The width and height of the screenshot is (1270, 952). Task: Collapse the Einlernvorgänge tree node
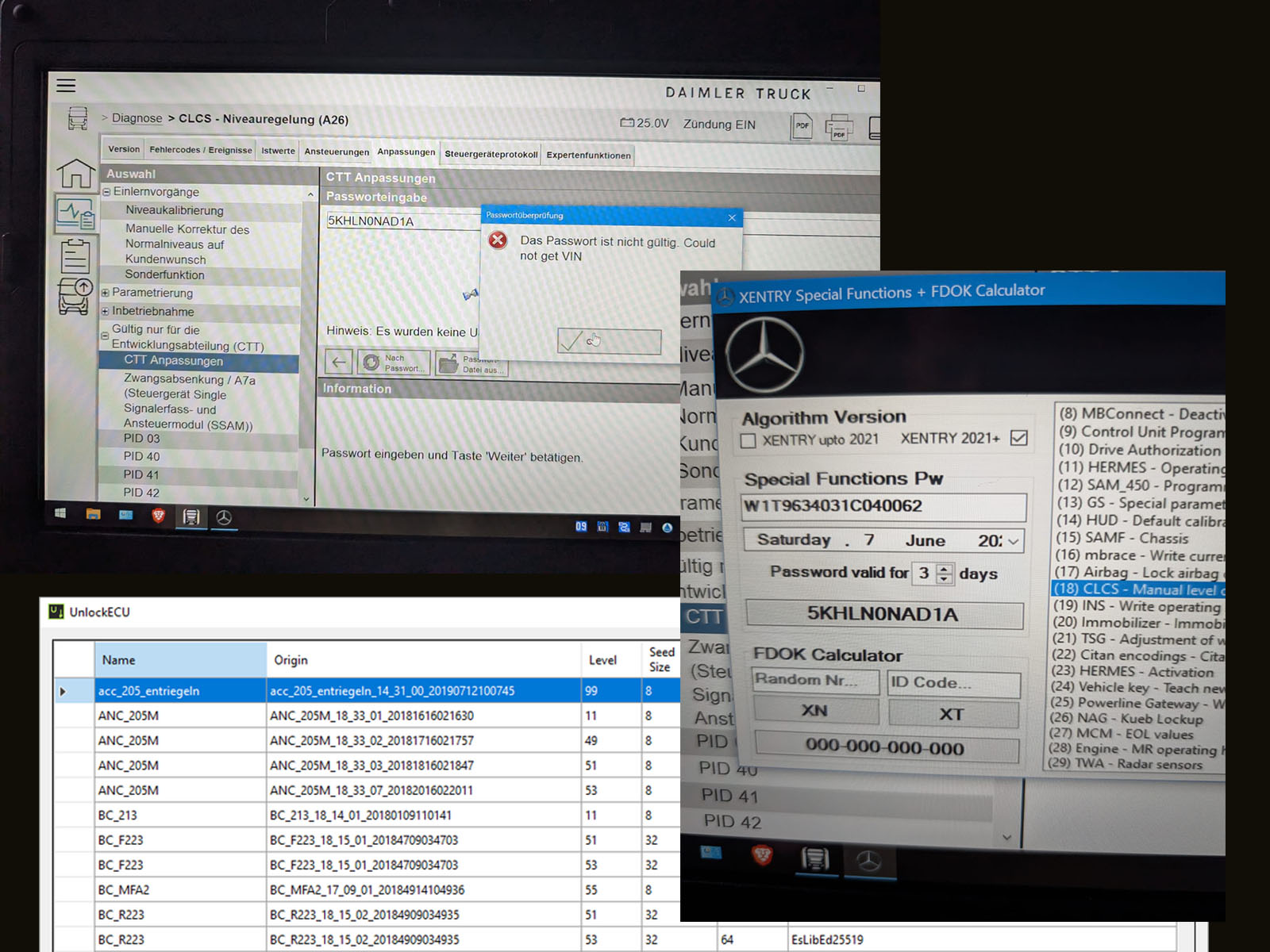(106, 192)
